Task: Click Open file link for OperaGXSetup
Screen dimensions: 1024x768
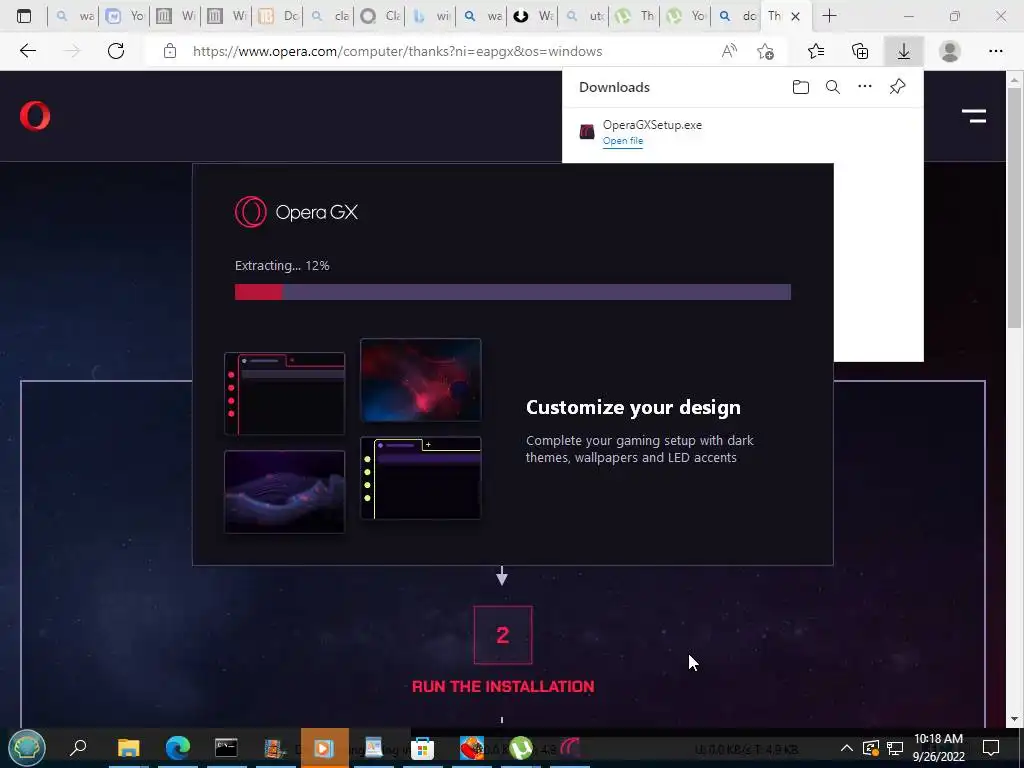Action: pos(622,141)
